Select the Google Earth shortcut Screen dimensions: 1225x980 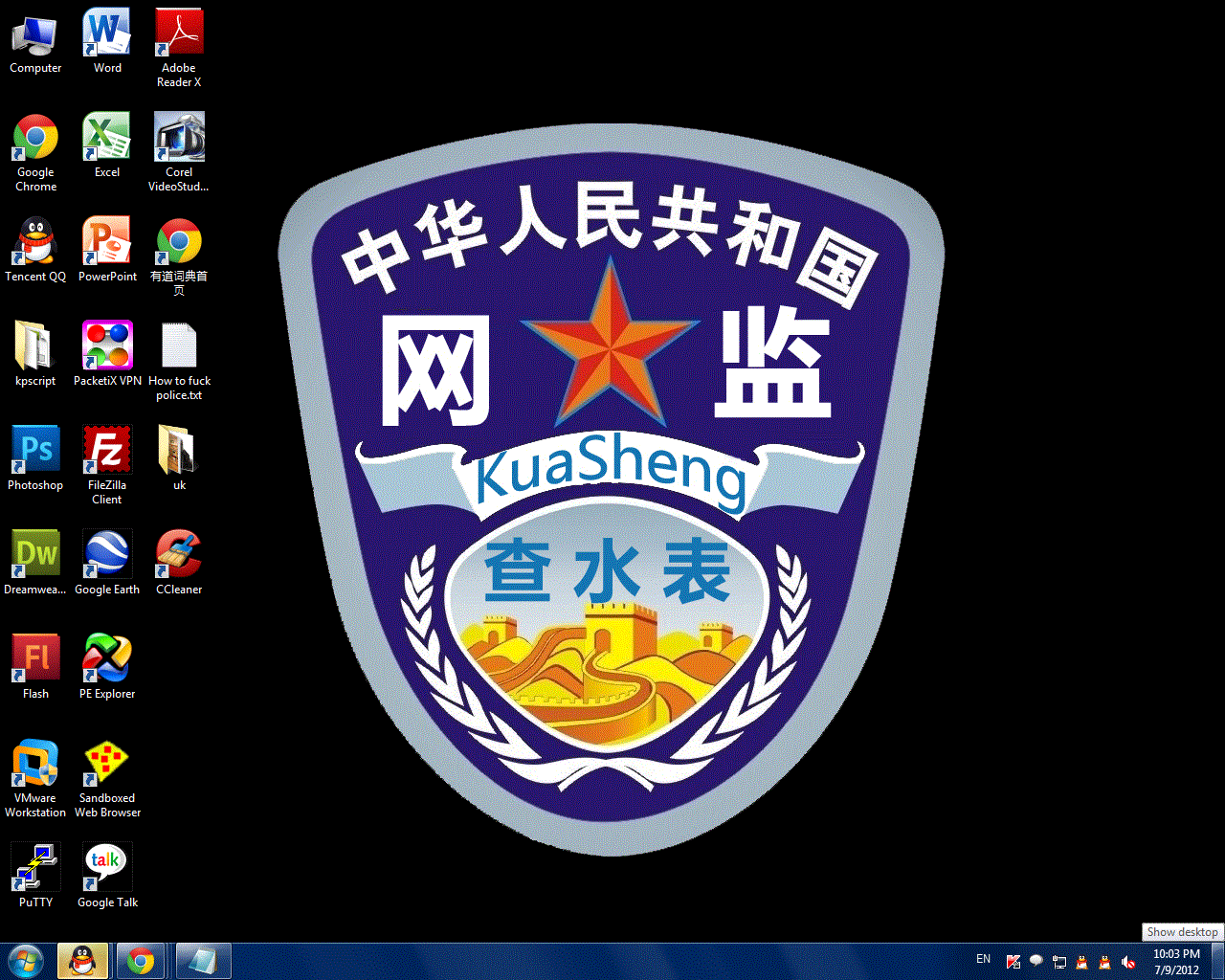(x=107, y=562)
